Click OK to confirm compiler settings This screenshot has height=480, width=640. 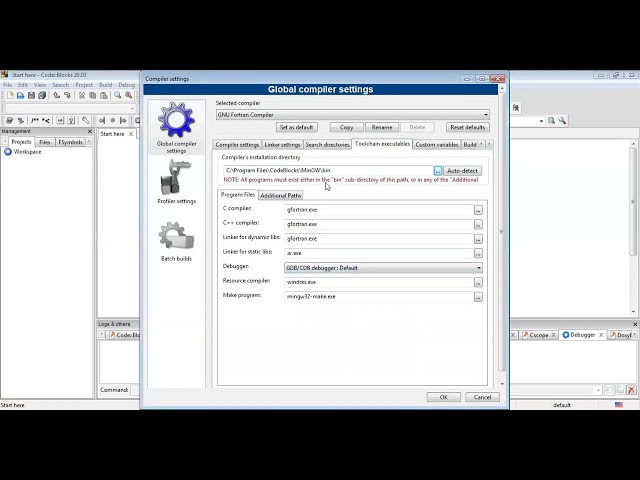(444, 397)
